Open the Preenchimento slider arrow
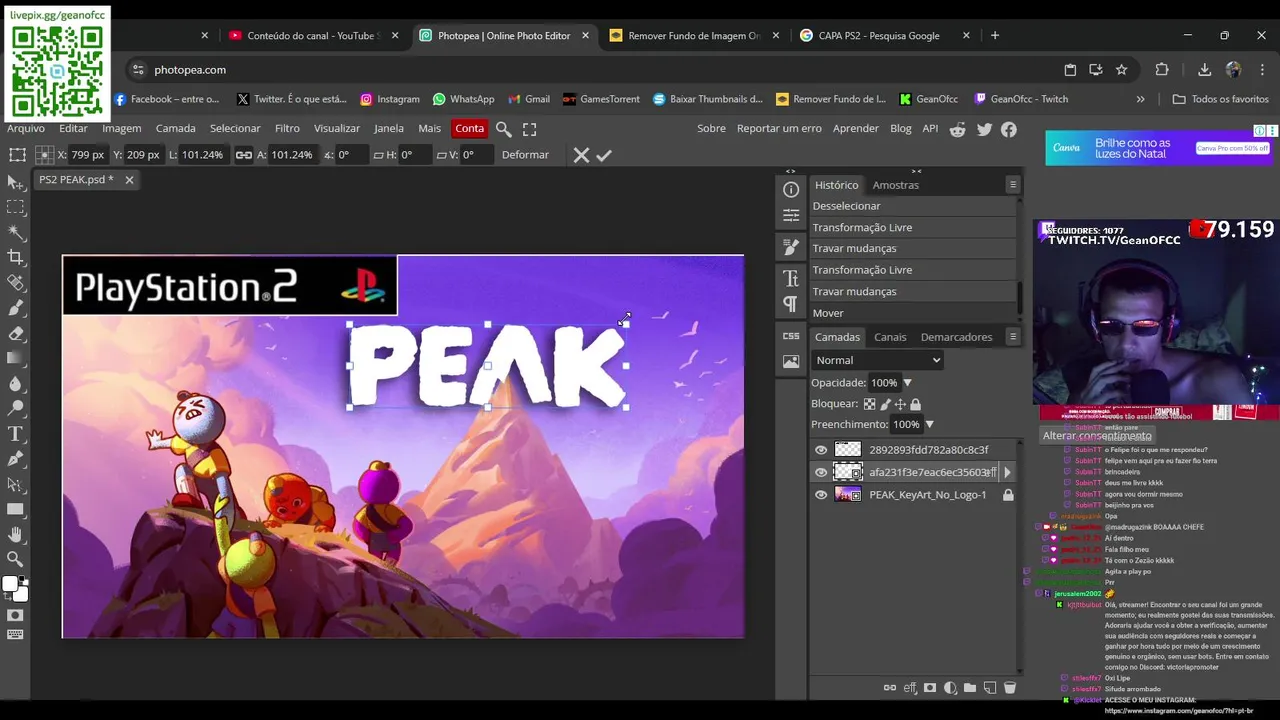The height and width of the screenshot is (720, 1280). tap(929, 425)
